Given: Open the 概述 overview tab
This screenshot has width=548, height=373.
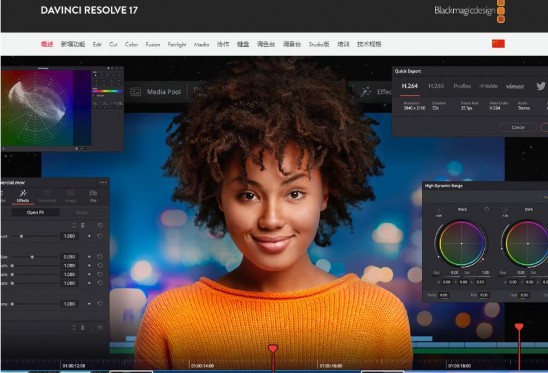Looking at the screenshot, I should [47, 44].
